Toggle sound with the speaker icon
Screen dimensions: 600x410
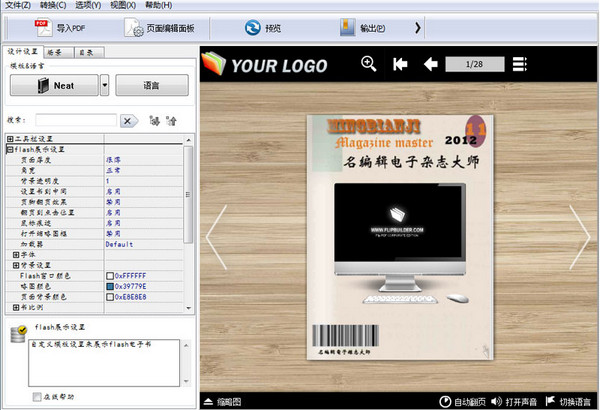point(496,401)
